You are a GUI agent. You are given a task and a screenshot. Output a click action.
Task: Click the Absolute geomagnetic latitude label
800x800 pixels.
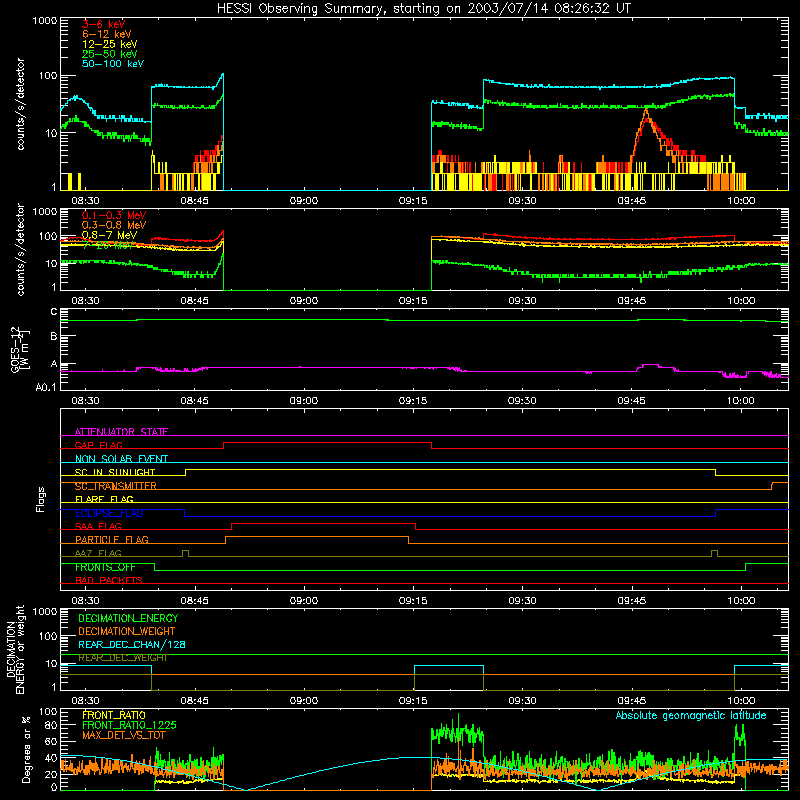tap(691, 715)
